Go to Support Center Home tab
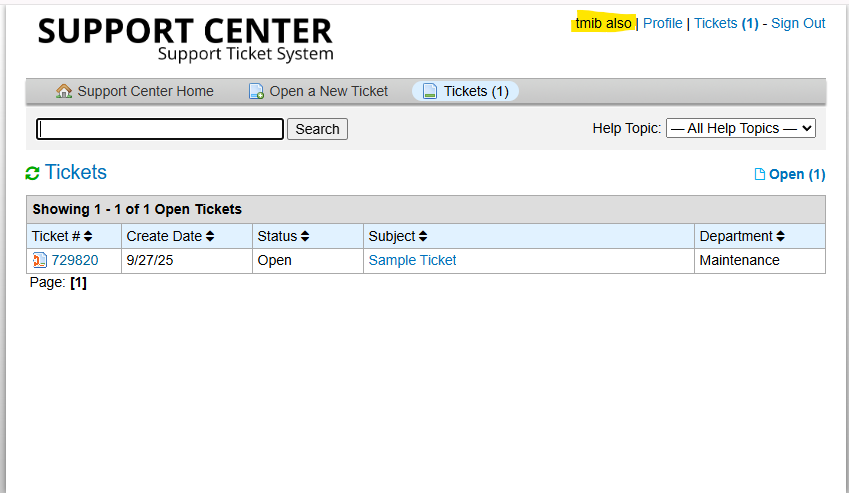Viewport: 849px width, 493px height. pyautogui.click(x=145, y=91)
